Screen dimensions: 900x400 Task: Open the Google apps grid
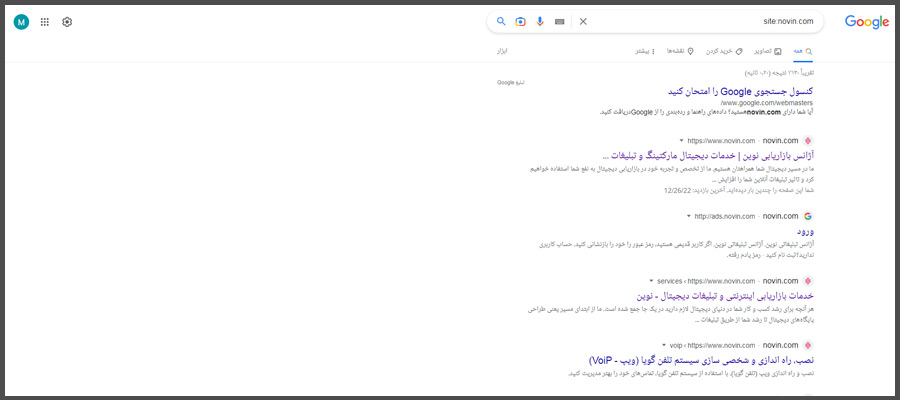pos(45,22)
